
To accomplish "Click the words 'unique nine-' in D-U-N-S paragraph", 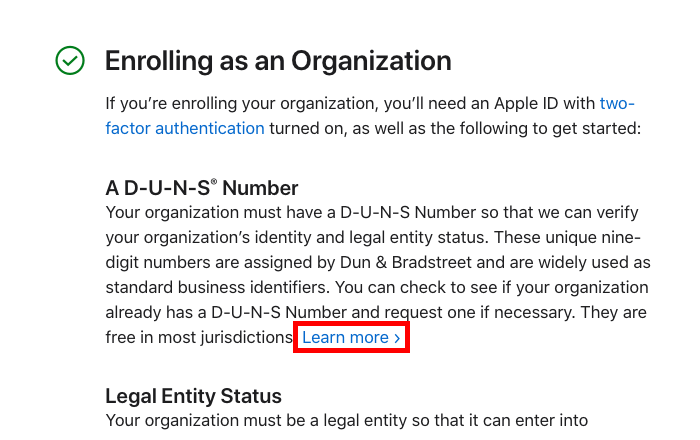I will (x=594, y=238).
